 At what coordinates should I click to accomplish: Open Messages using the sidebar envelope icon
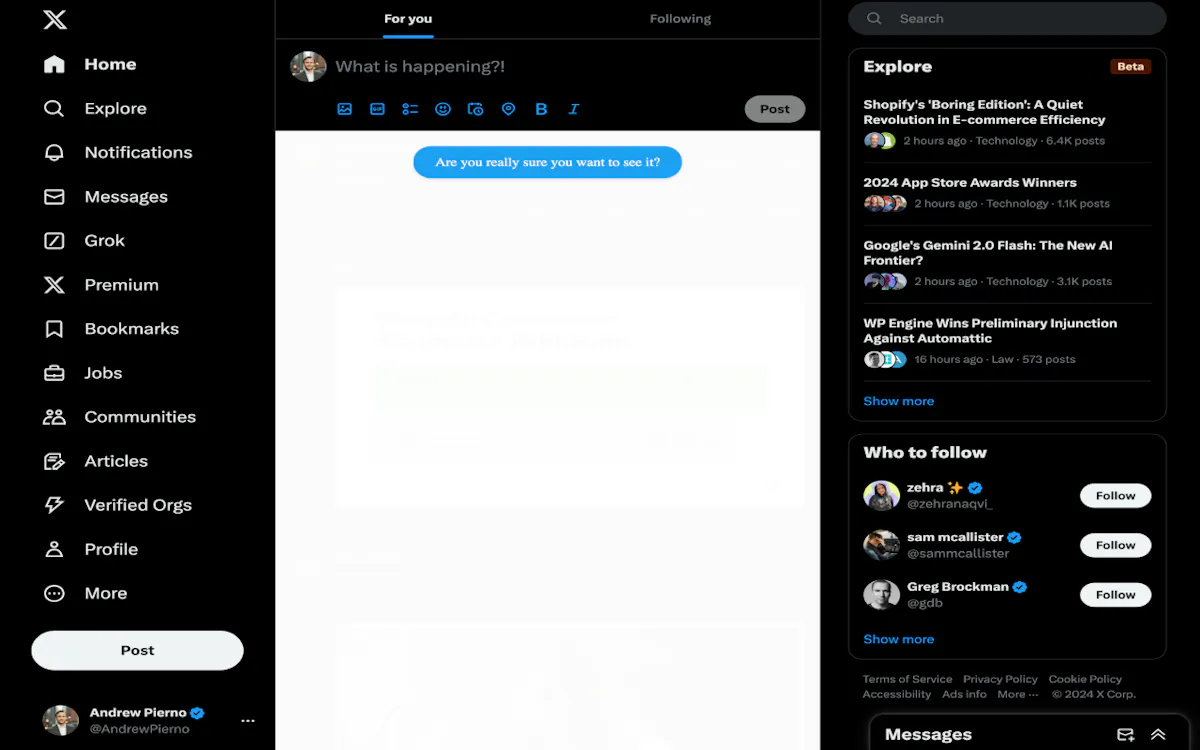pos(54,197)
